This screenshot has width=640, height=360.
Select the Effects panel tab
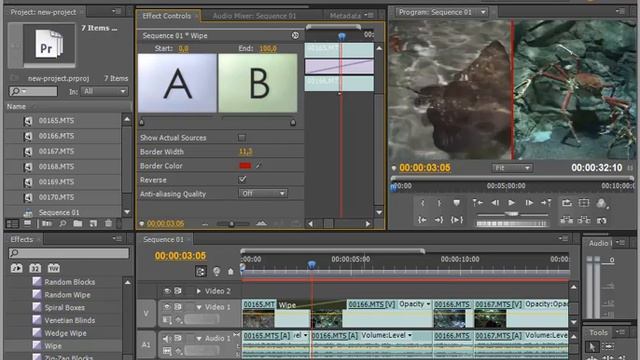point(22,239)
